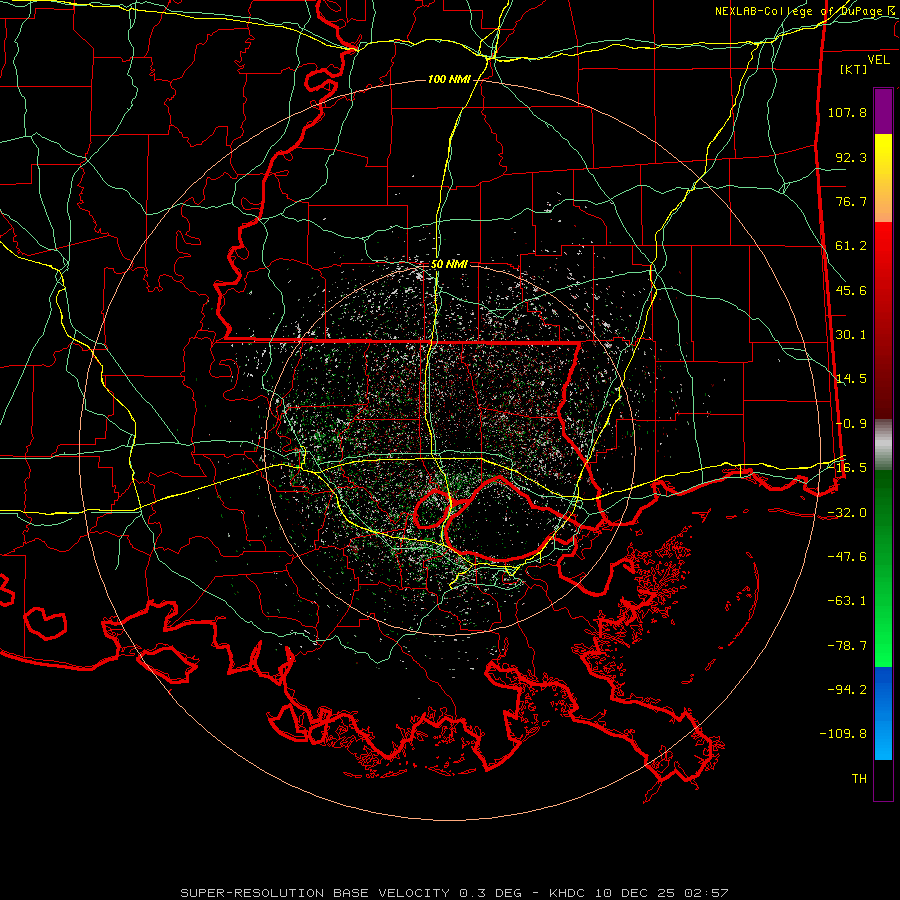Click the [KT] units label

(x=854, y=69)
